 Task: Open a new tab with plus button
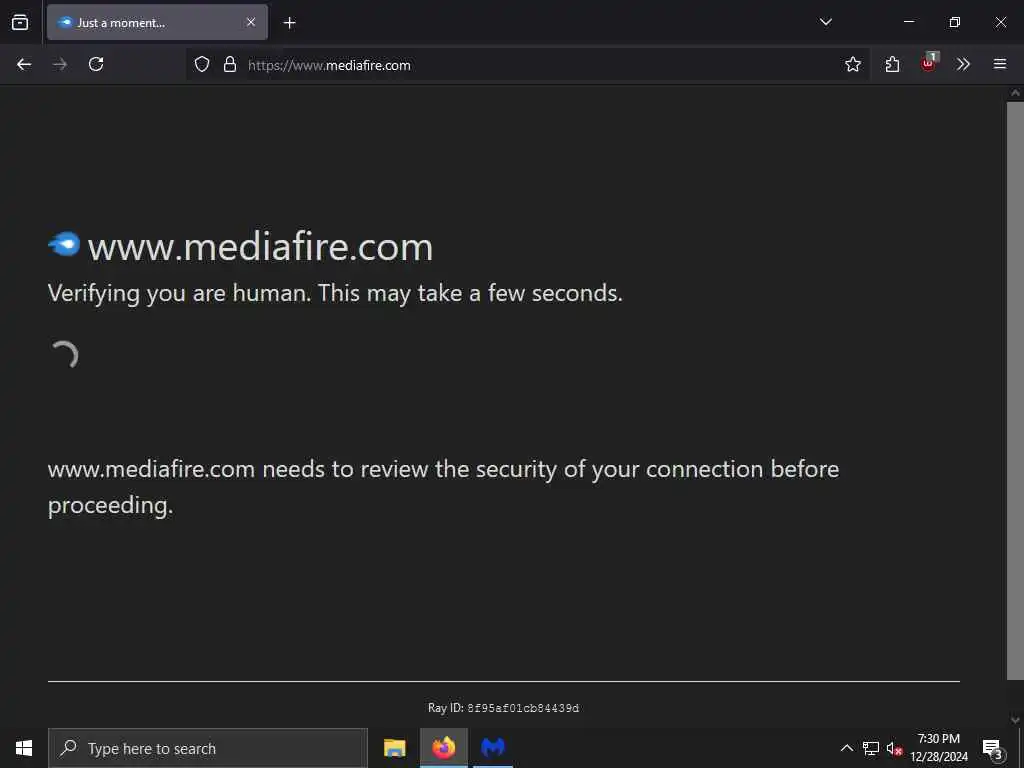point(289,23)
